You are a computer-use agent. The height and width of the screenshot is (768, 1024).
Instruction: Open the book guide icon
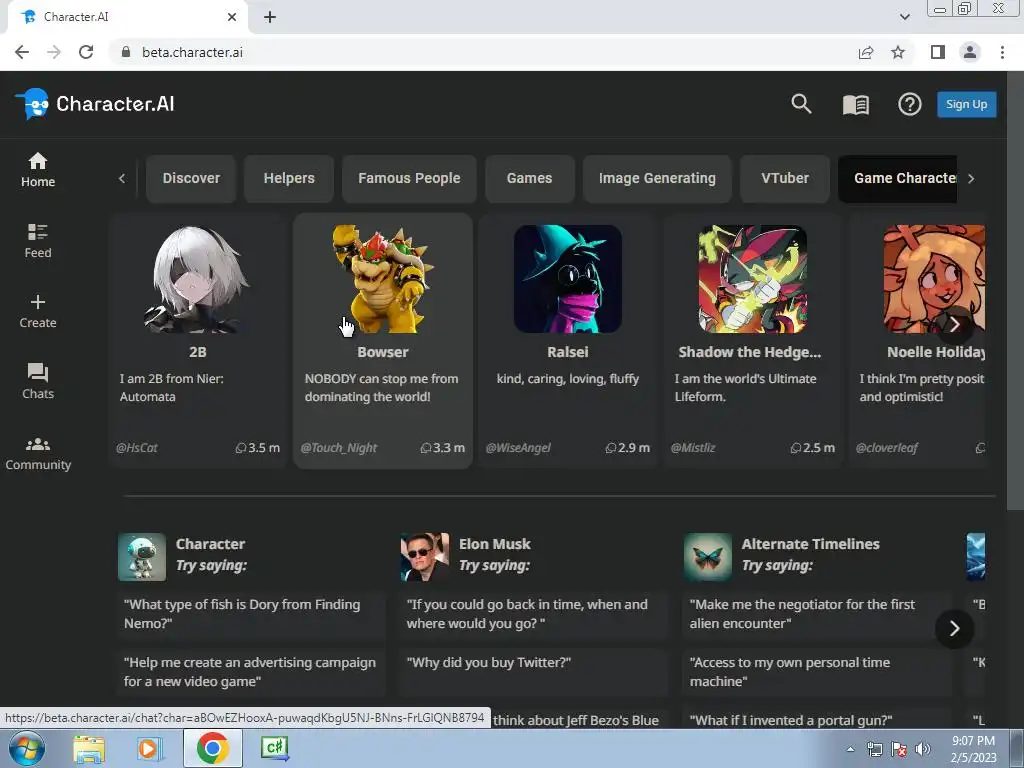(856, 104)
